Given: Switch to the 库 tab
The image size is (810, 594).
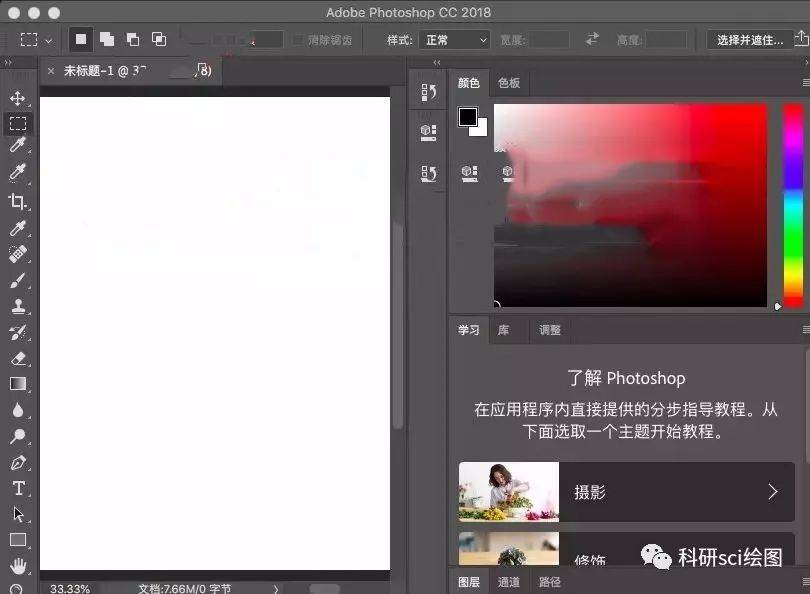Looking at the screenshot, I should (x=503, y=330).
